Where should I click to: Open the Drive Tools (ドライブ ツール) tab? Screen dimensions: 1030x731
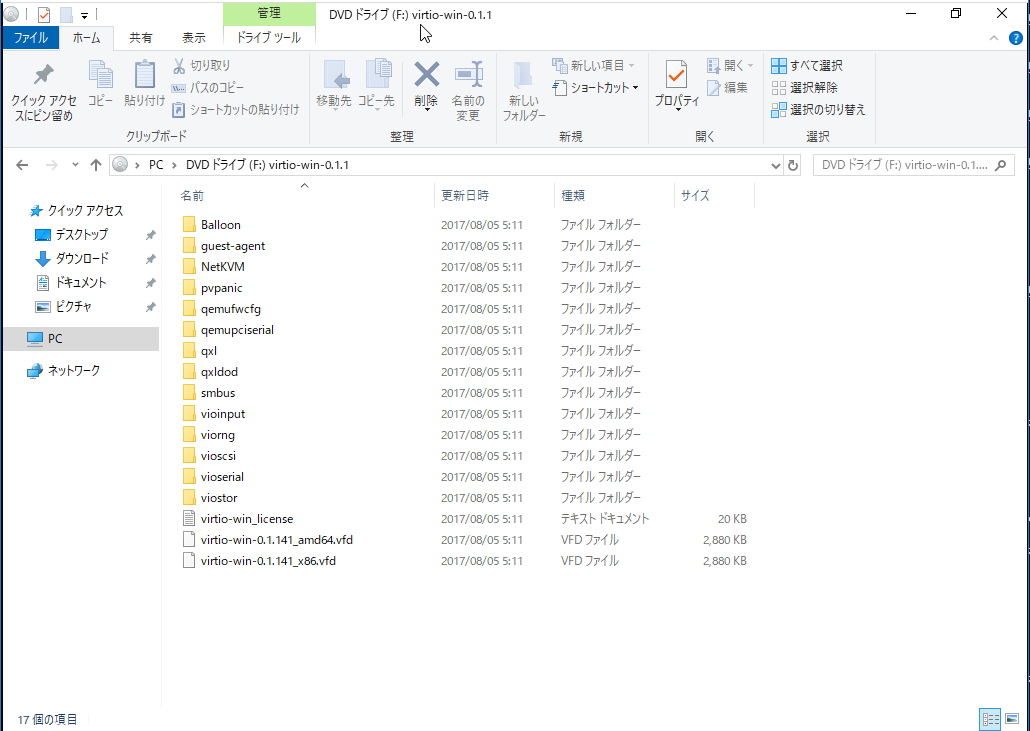(269, 37)
